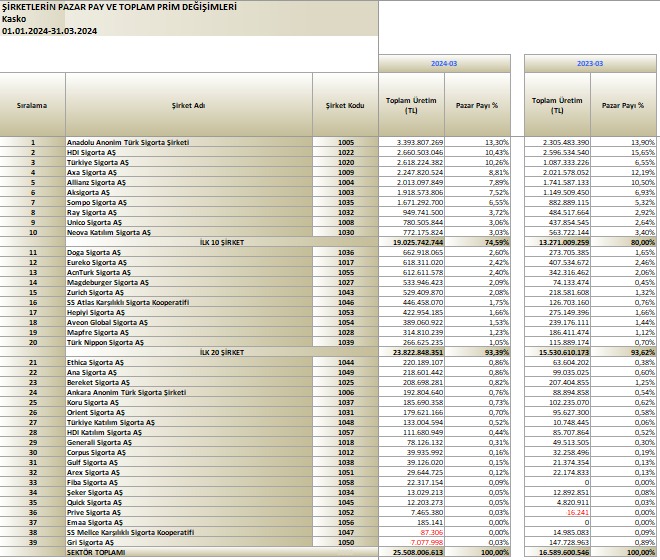The image size is (660, 560).
Task: Select the 'Unico Sigorta AŞ' company cell
Action: [x=189, y=222]
